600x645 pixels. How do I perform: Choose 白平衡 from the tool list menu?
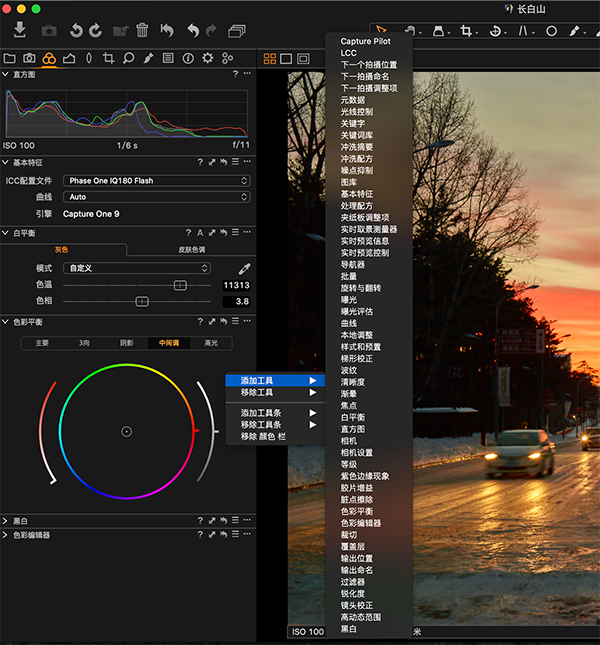[354, 416]
